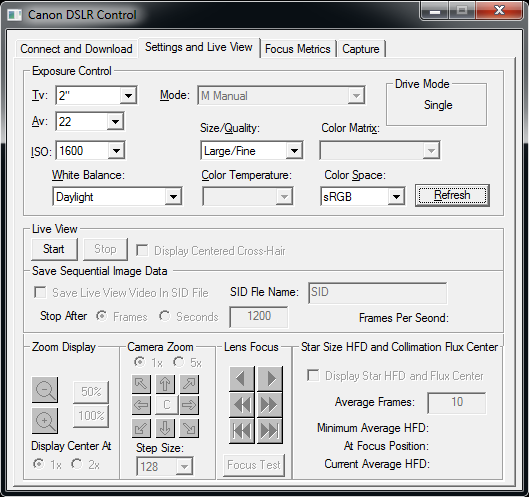Image resolution: width=529 pixels, height=497 pixels.
Task: Open the Focus Metrics tab
Action: pos(298,49)
